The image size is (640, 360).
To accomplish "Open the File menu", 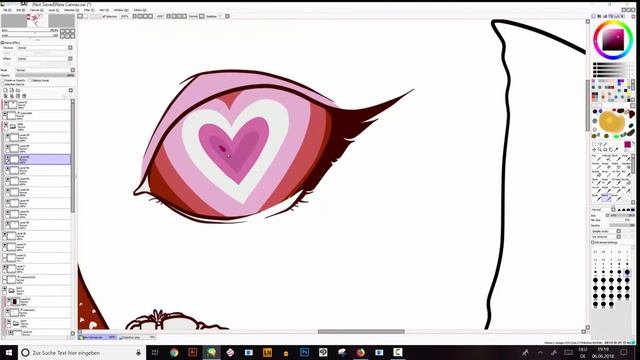I will click(x=7, y=10).
